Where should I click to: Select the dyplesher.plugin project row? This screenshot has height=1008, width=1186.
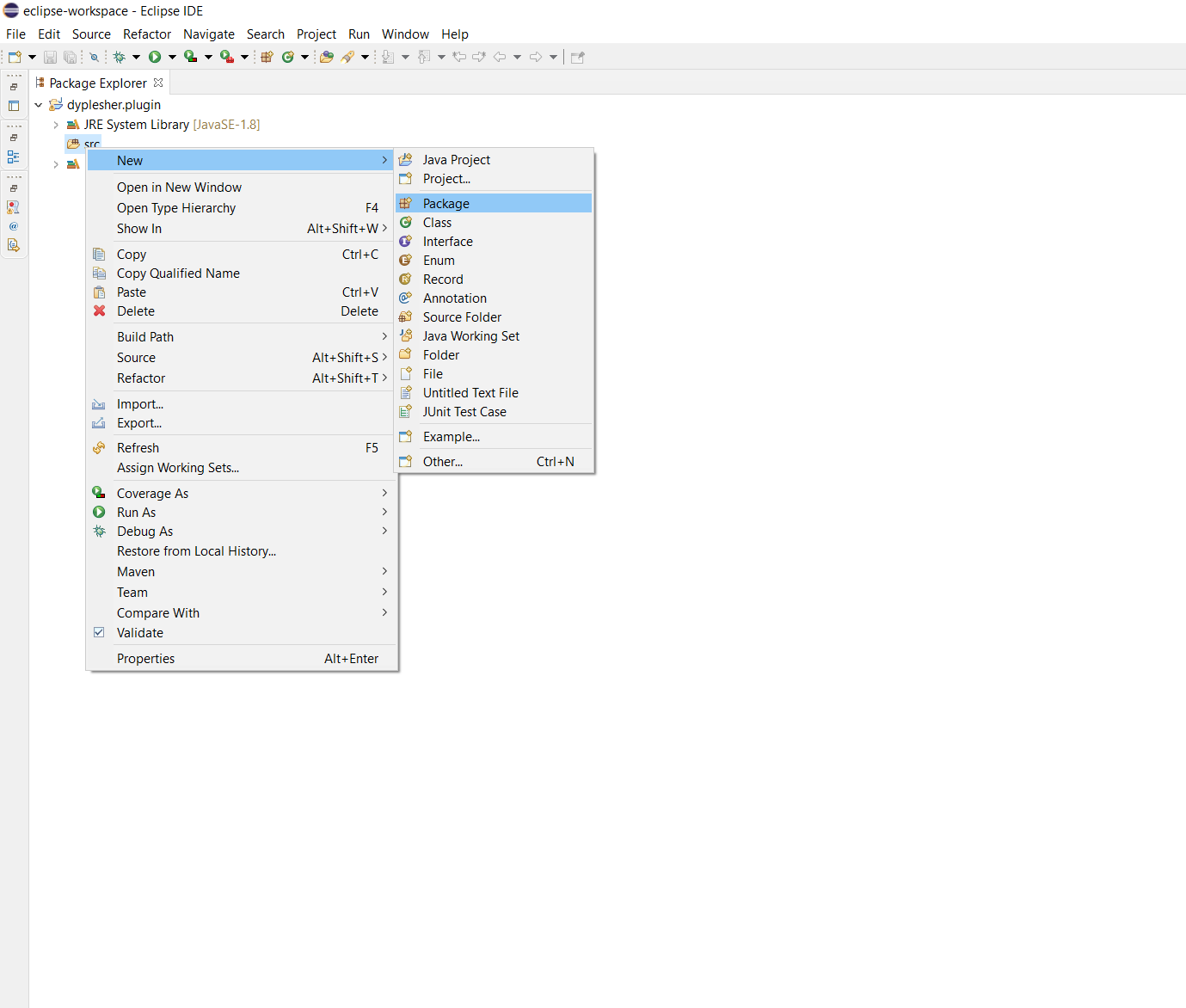click(x=105, y=105)
